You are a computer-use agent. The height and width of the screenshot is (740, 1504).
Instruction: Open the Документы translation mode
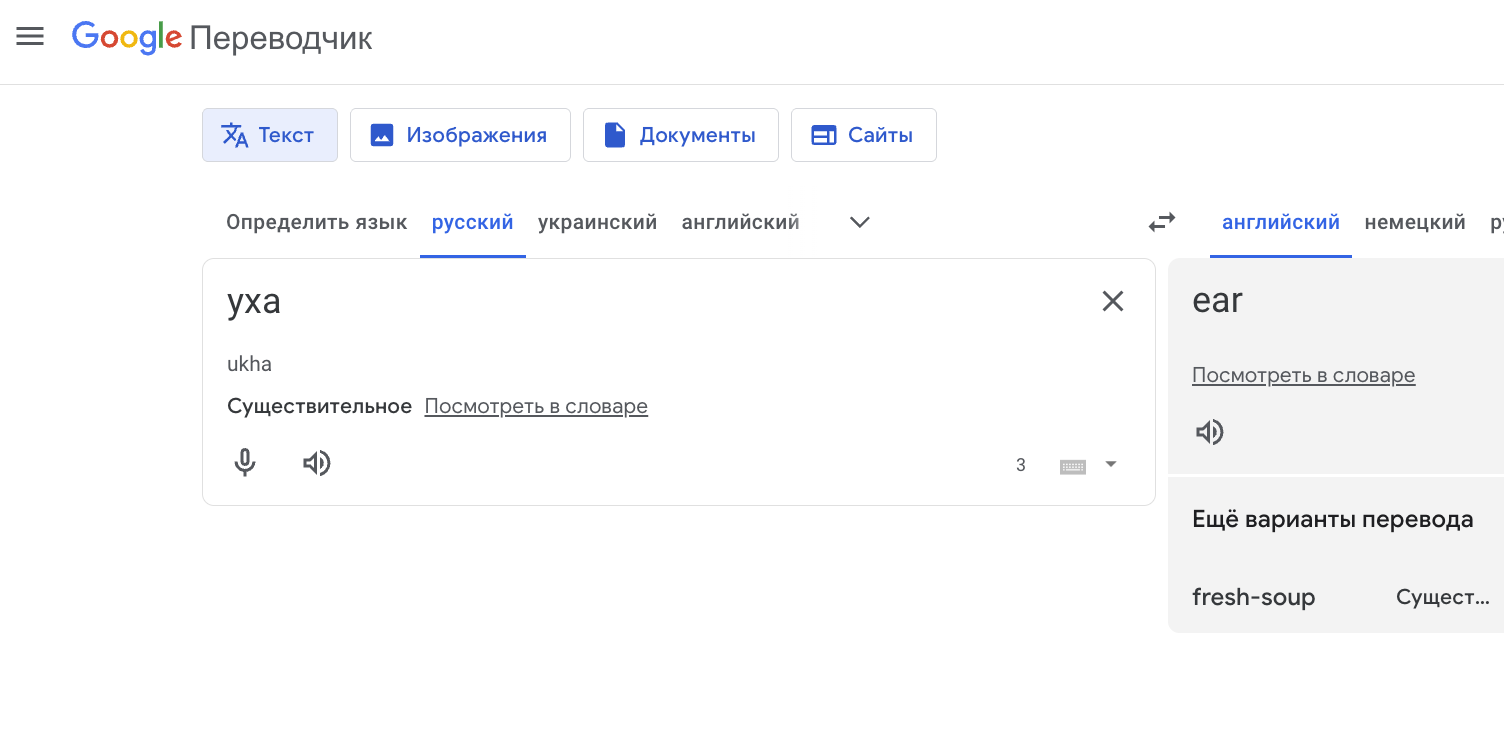click(680, 135)
